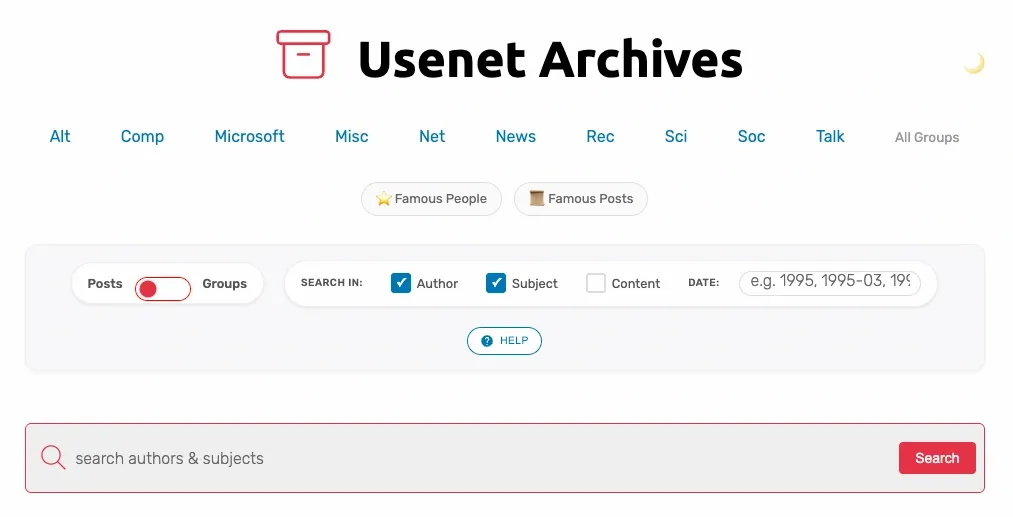Screen dimensions: 1013x517
Task: Uncheck the Subject checkbox
Action: [496, 283]
